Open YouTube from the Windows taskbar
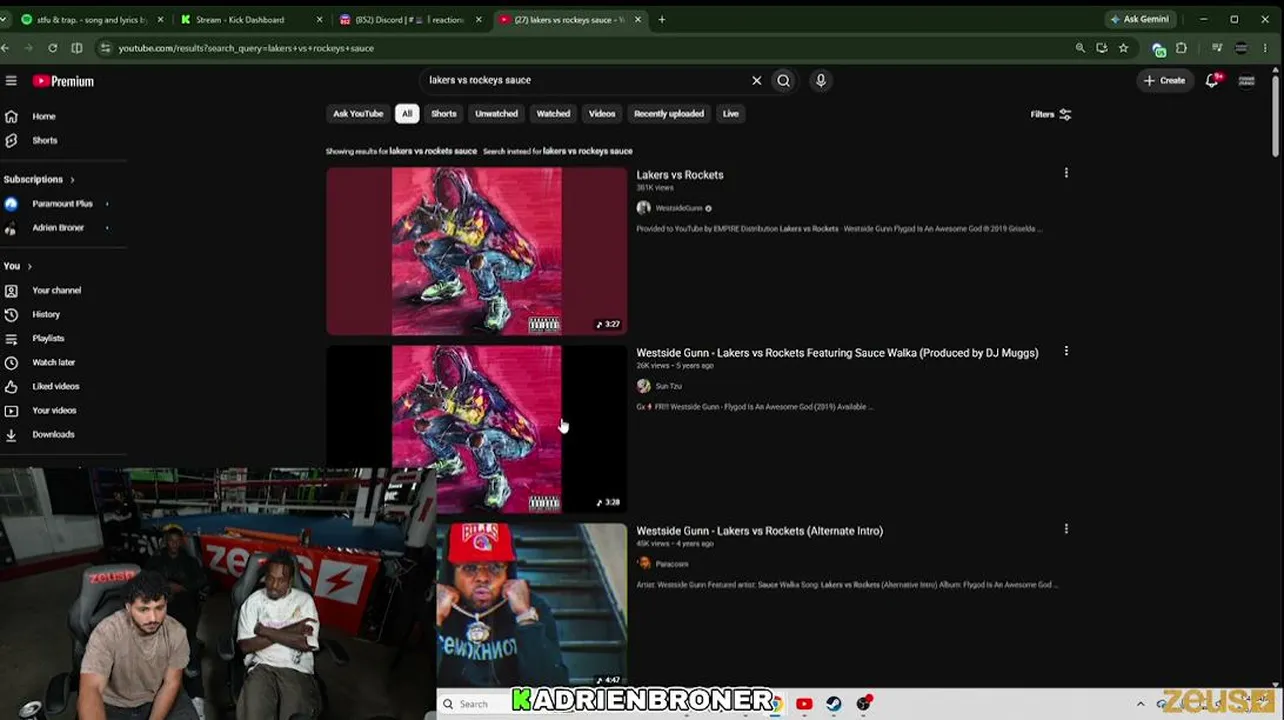1284x720 pixels. coord(804,704)
